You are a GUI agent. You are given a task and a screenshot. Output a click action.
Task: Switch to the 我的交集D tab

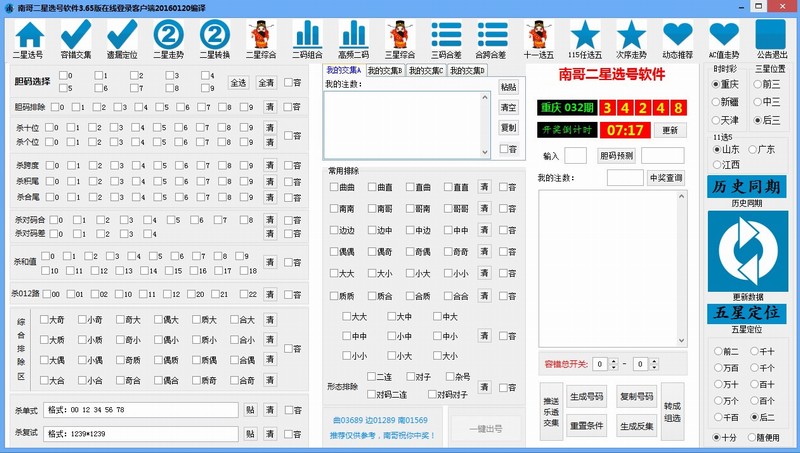(466, 71)
